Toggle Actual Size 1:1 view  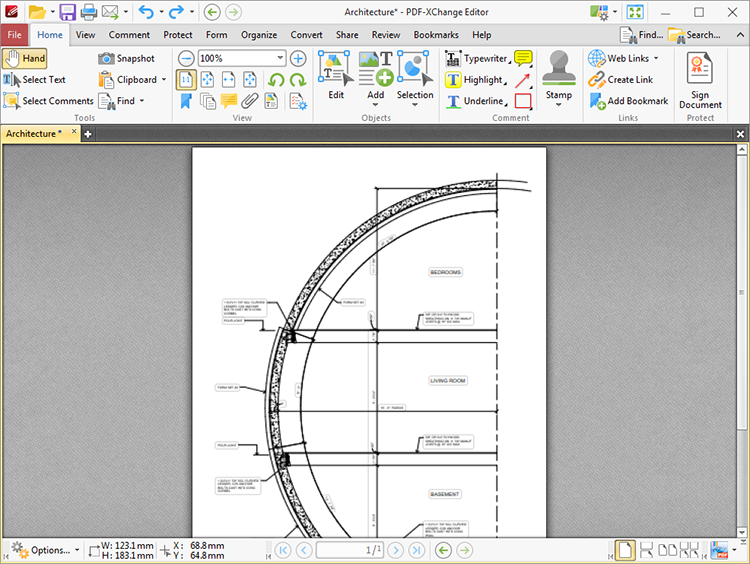point(186,79)
